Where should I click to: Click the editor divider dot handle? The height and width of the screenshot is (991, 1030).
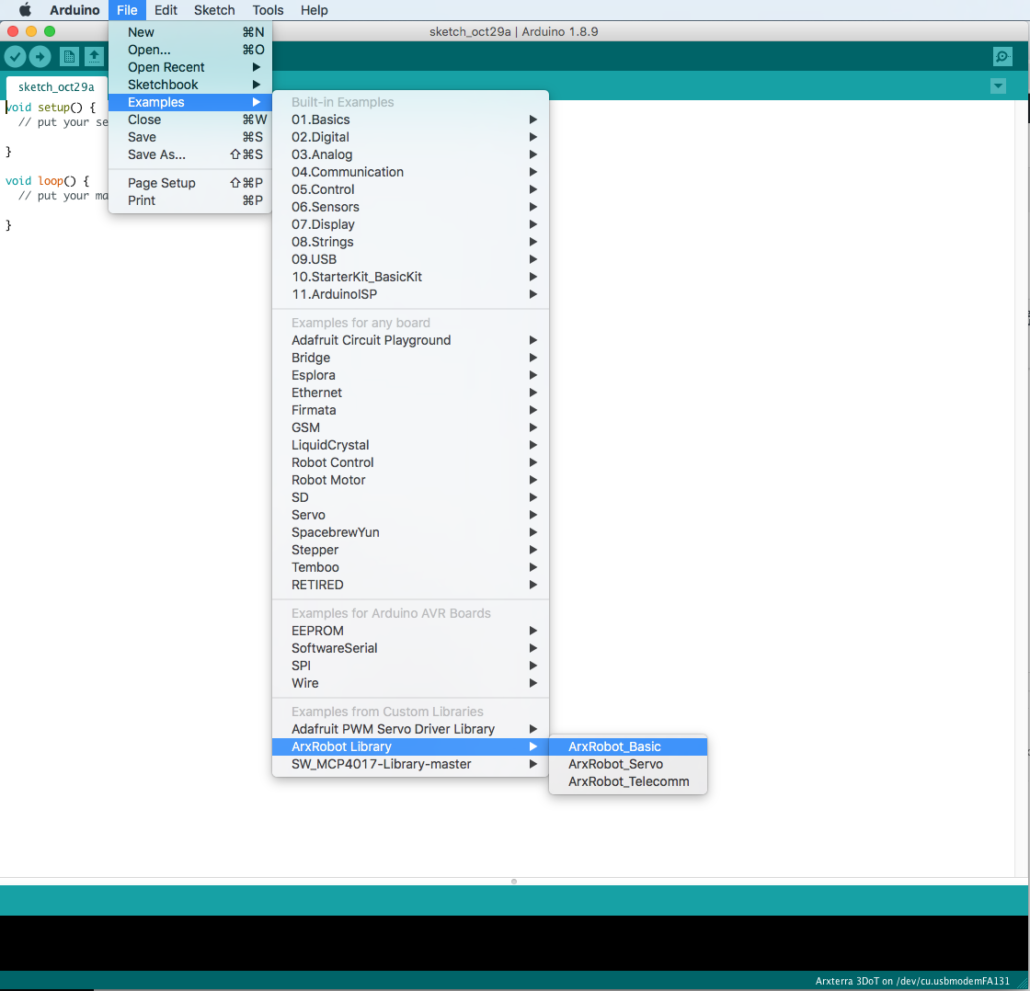point(513,881)
